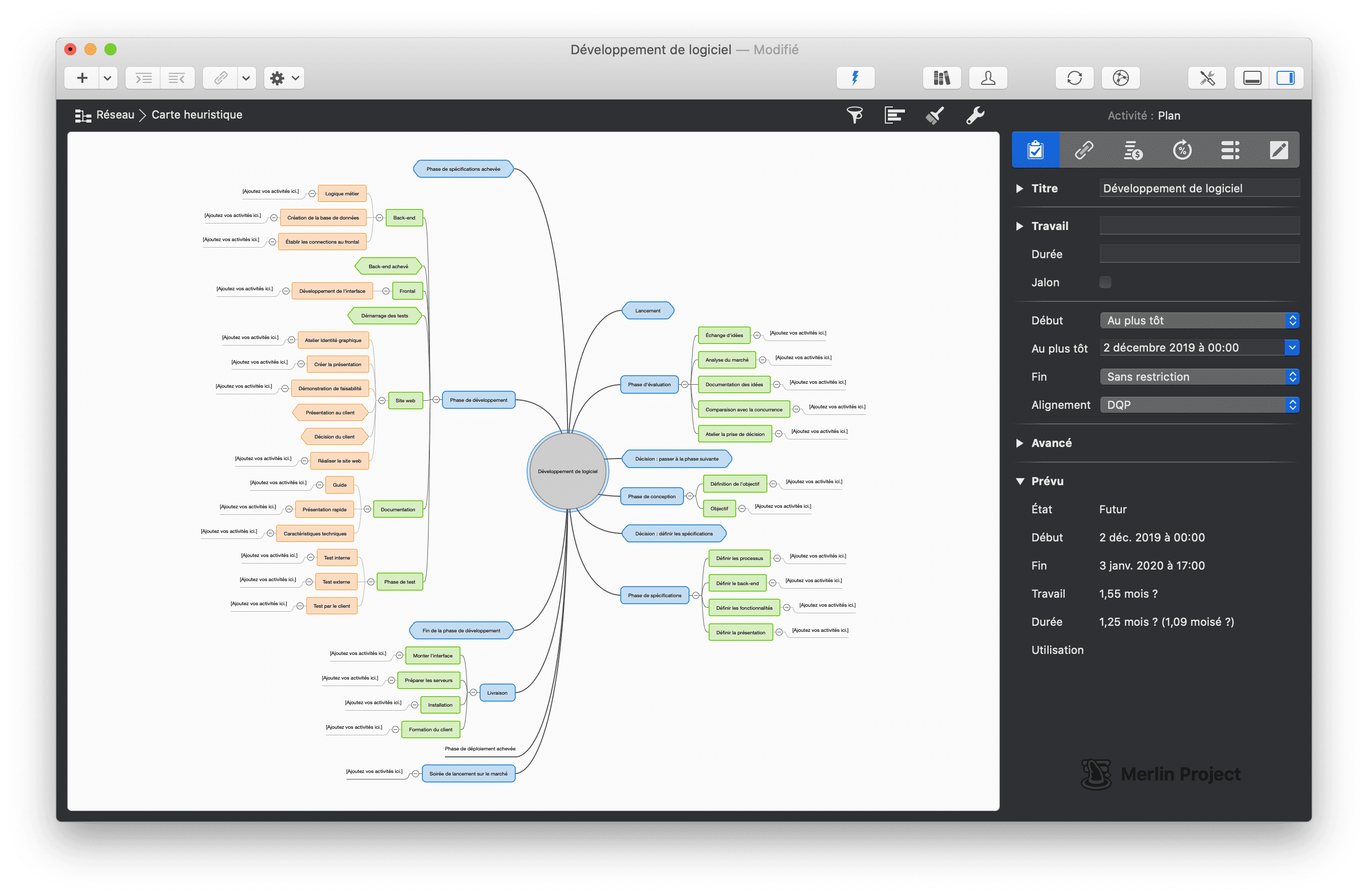Image resolution: width=1368 pixels, height=896 pixels.
Task: Click the paintbrush styles icon
Action: pyautogui.click(x=935, y=116)
